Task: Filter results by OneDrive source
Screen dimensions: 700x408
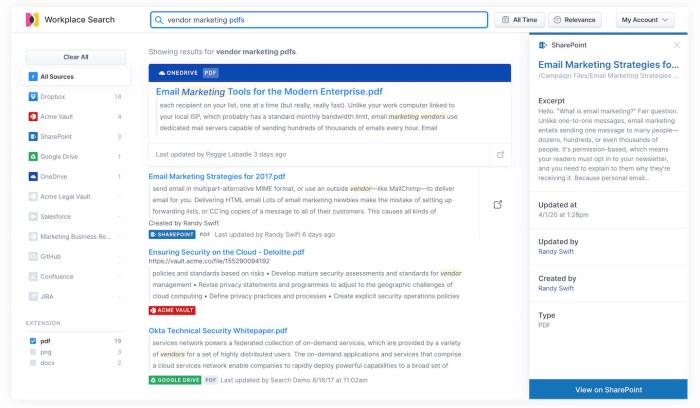Action: coord(76,176)
